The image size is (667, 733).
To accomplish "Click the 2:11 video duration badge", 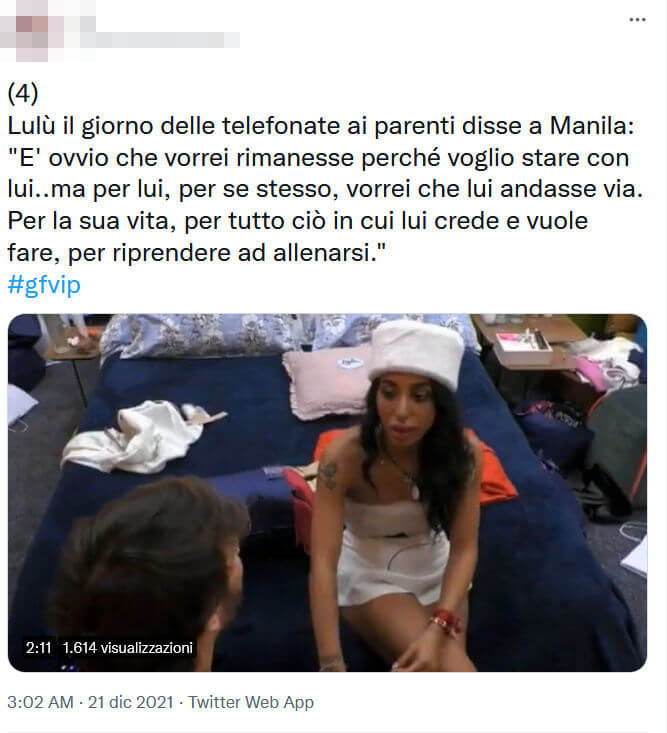I will pyautogui.click(x=38, y=647).
